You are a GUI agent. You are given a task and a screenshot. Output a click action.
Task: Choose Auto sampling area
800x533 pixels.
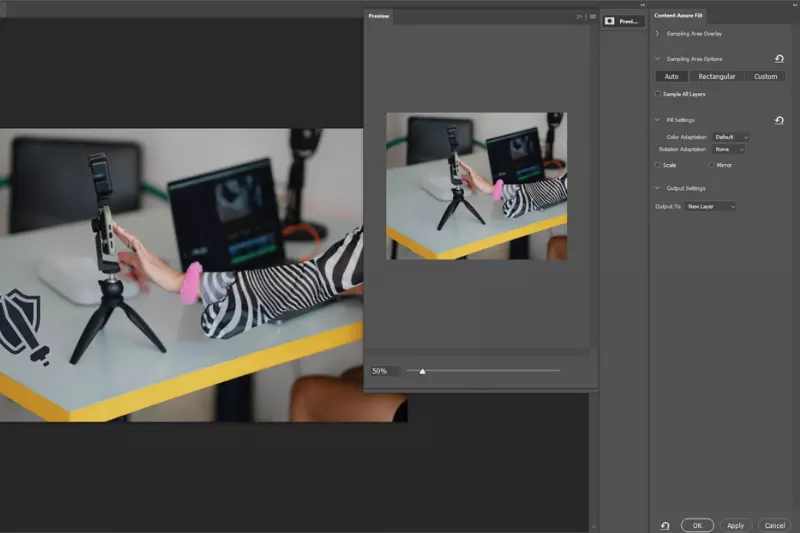[x=671, y=77]
